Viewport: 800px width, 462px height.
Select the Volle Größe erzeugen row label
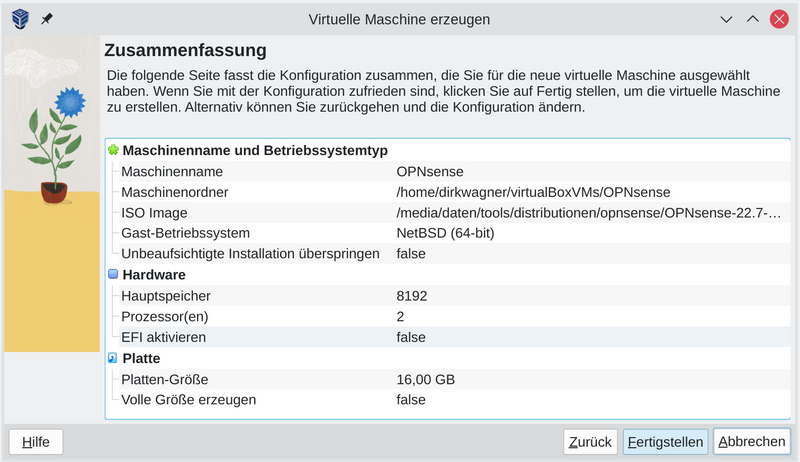[188, 400]
